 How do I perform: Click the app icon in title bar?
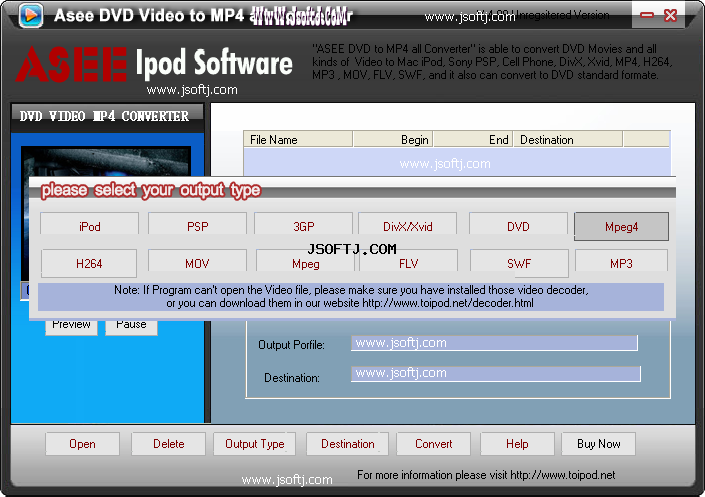(x=31, y=15)
